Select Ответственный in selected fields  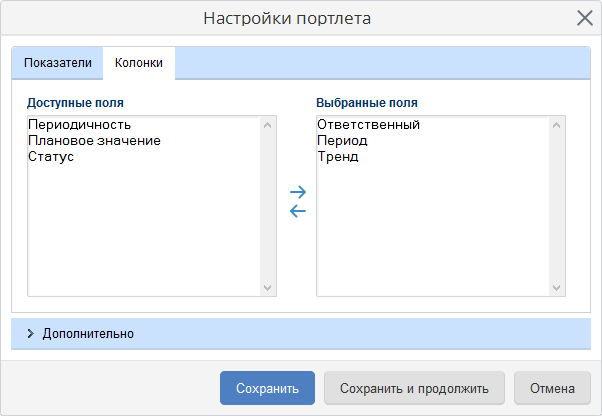368,125
